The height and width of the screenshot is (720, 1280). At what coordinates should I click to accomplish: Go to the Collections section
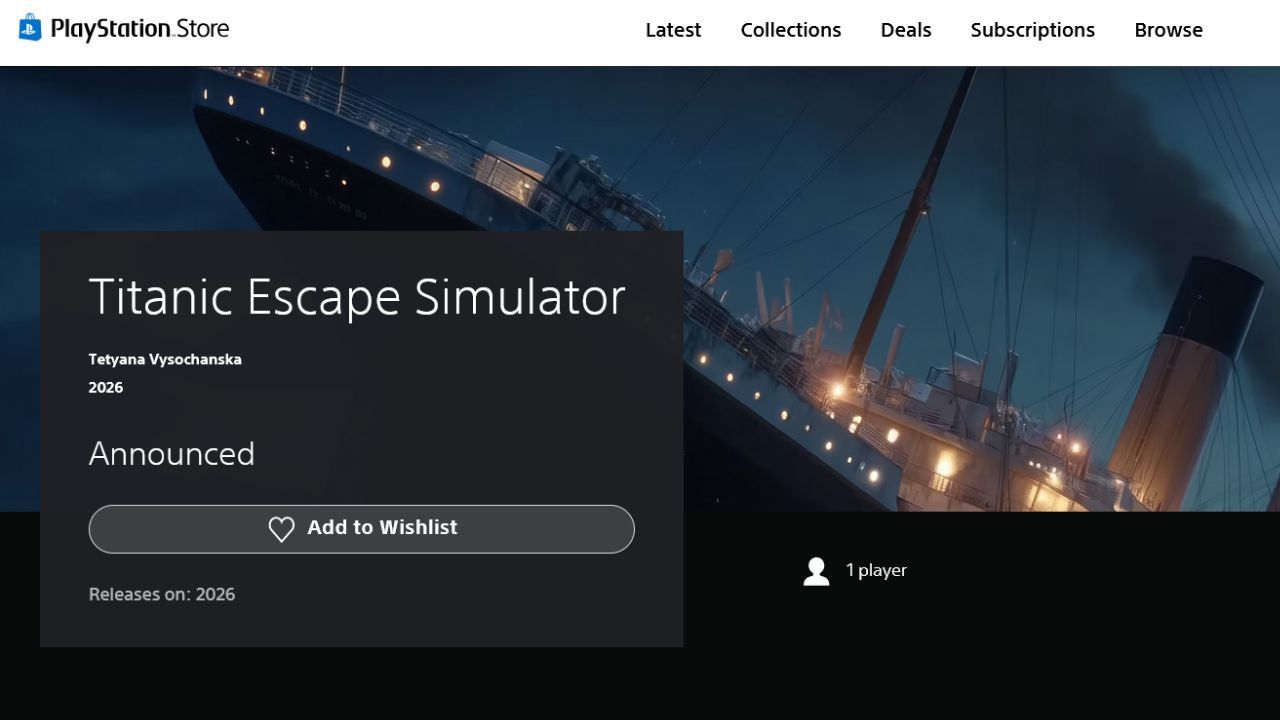pyautogui.click(x=790, y=30)
